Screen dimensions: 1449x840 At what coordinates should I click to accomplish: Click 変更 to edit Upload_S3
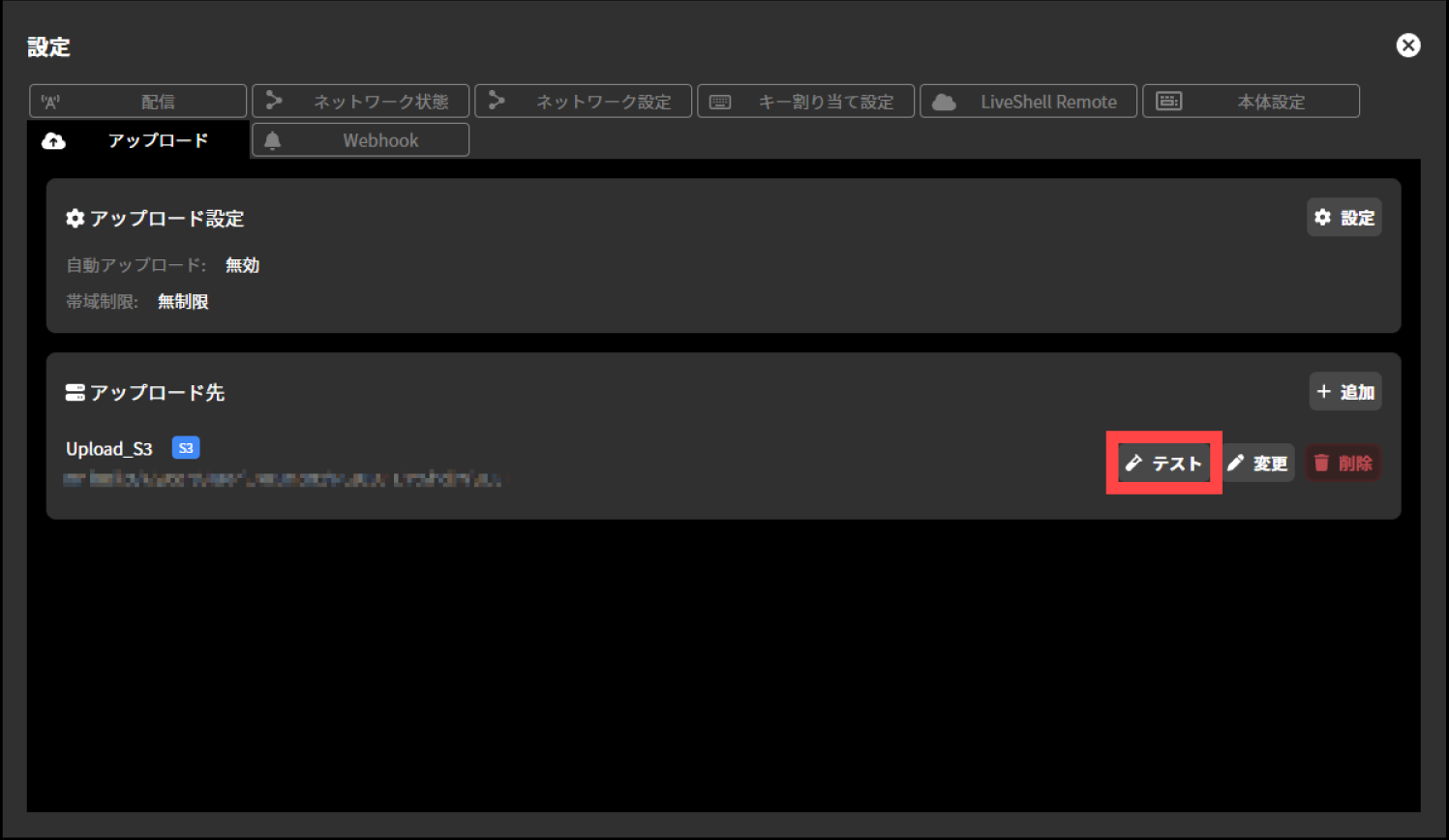tap(1258, 464)
